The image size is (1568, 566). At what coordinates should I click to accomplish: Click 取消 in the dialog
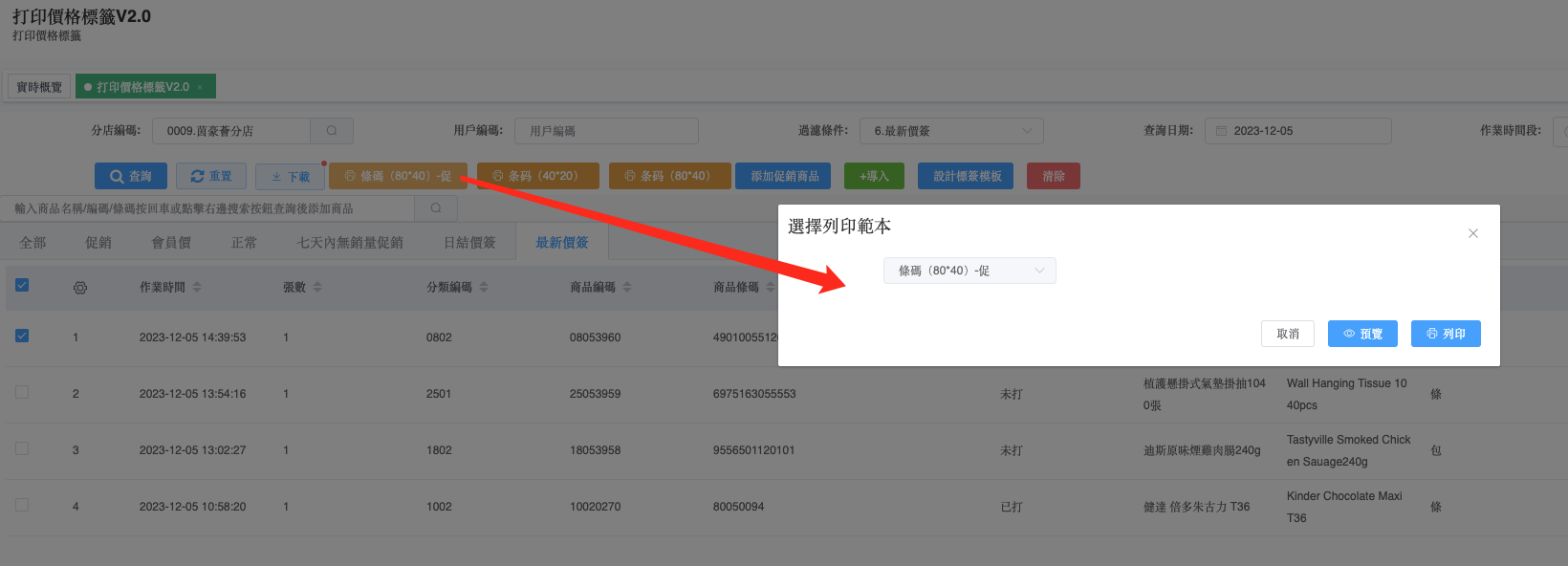(x=1288, y=334)
